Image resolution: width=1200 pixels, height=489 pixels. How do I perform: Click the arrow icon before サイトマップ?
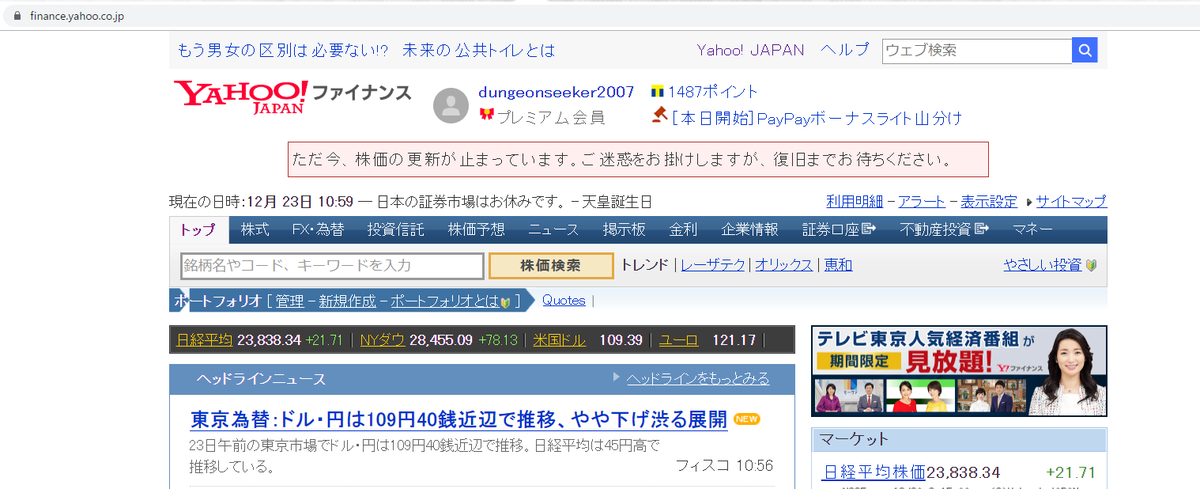pos(1029,202)
